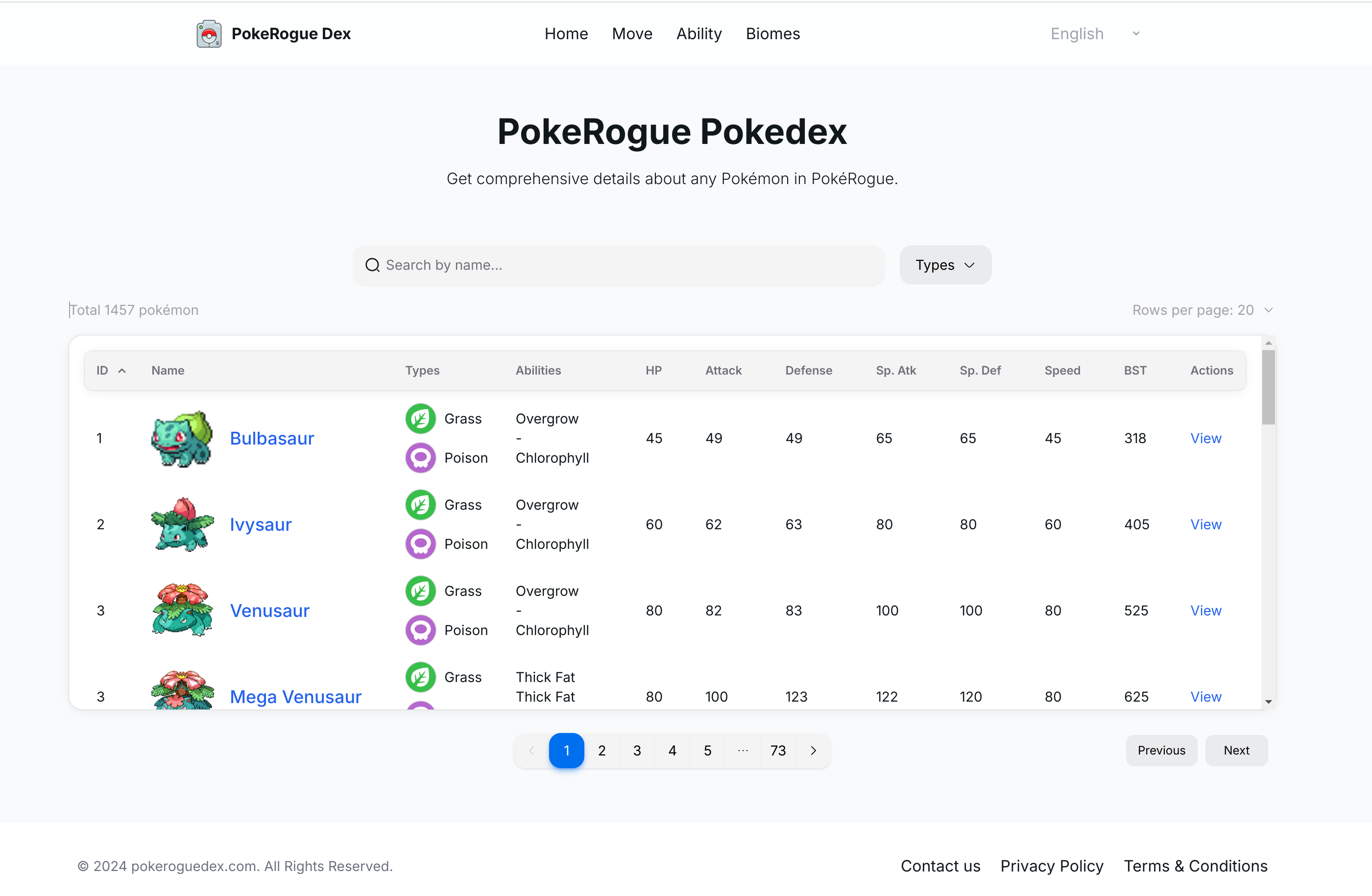1372x896 pixels.
Task: Select page 2 in pagination
Action: click(x=602, y=750)
